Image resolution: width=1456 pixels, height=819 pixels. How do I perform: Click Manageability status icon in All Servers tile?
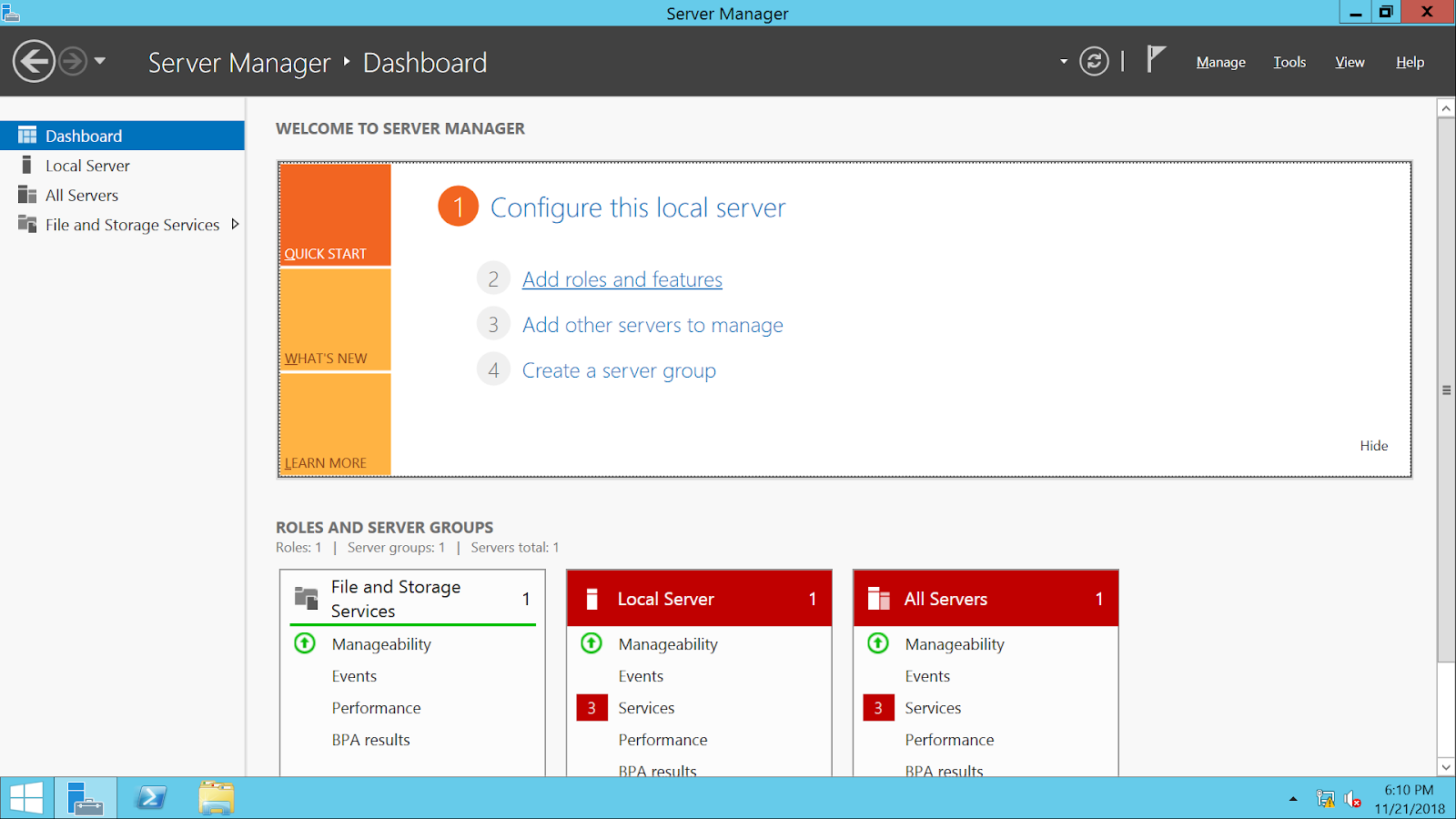click(878, 643)
